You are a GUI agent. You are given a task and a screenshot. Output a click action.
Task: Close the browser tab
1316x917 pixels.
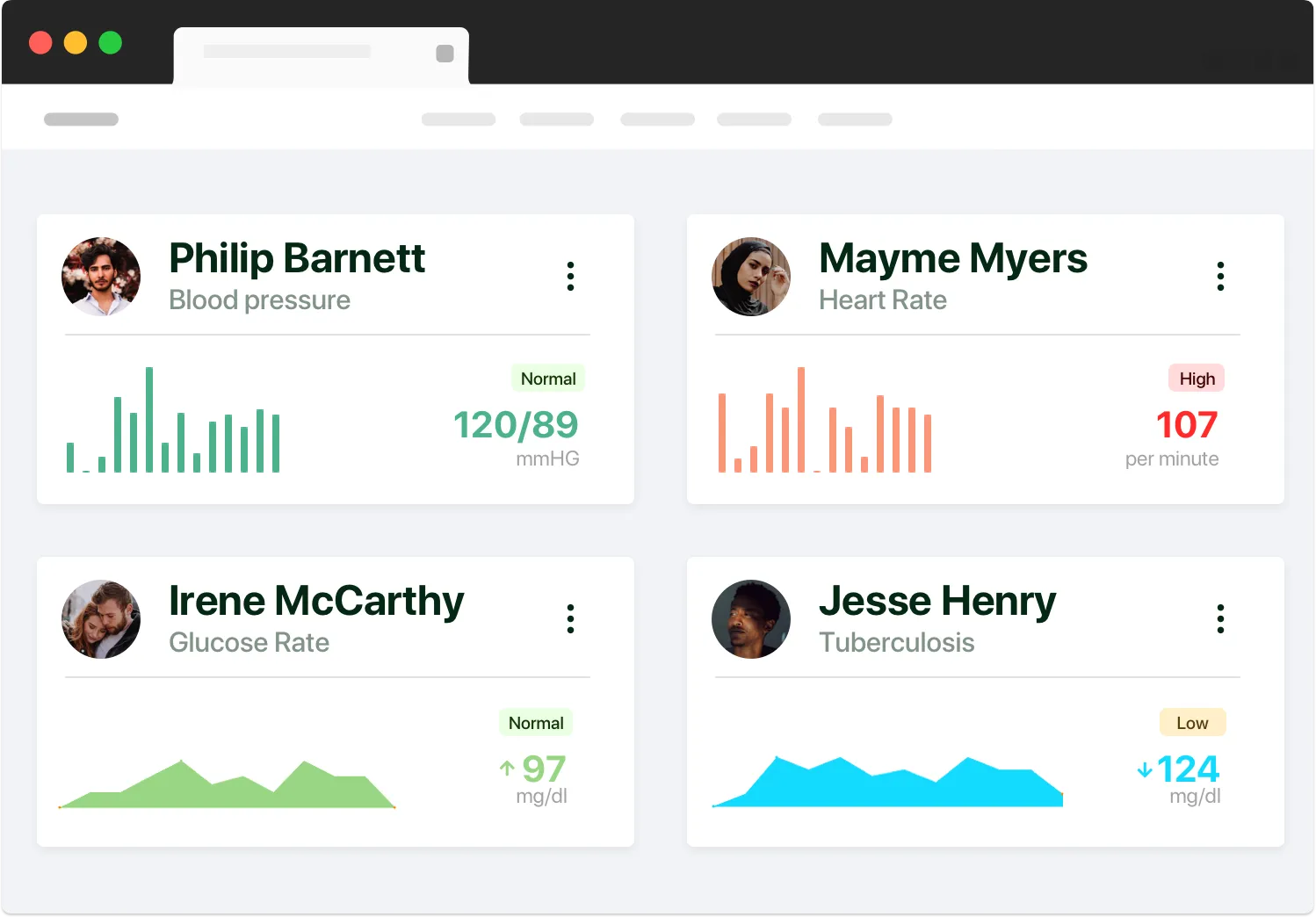[x=445, y=54]
